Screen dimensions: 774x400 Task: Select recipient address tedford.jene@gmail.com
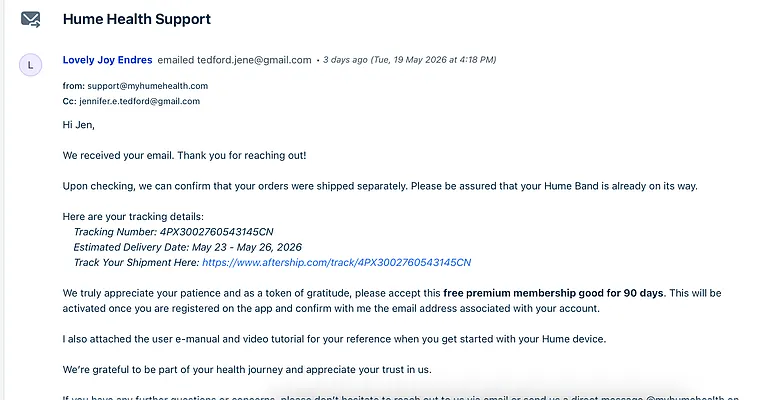pyautogui.click(x=254, y=60)
